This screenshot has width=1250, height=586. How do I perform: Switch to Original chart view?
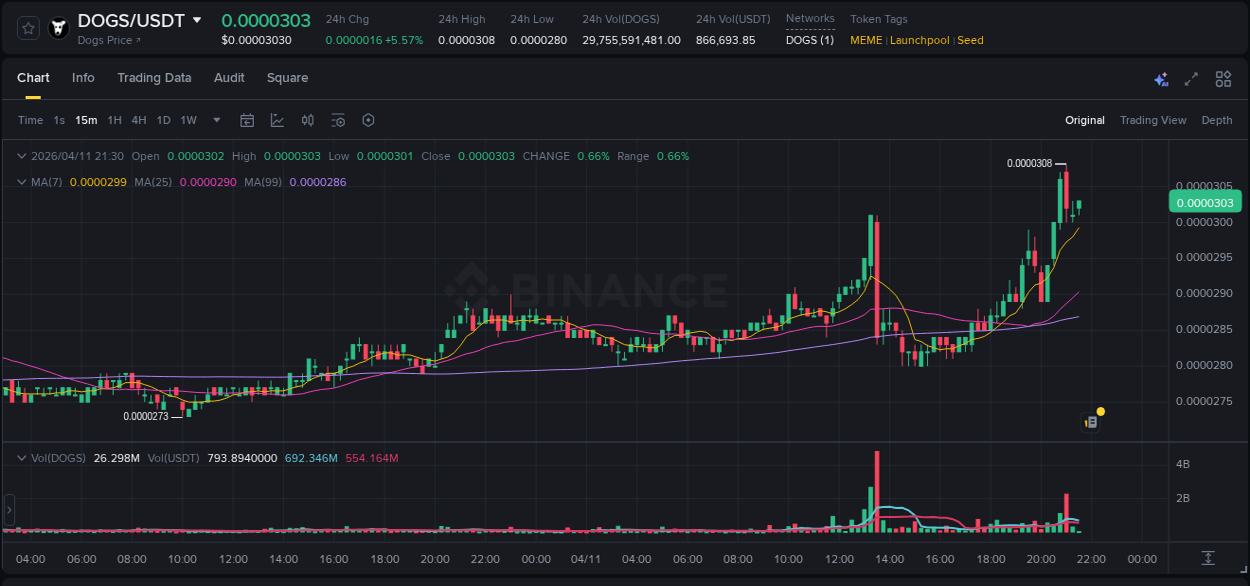[x=1085, y=120]
